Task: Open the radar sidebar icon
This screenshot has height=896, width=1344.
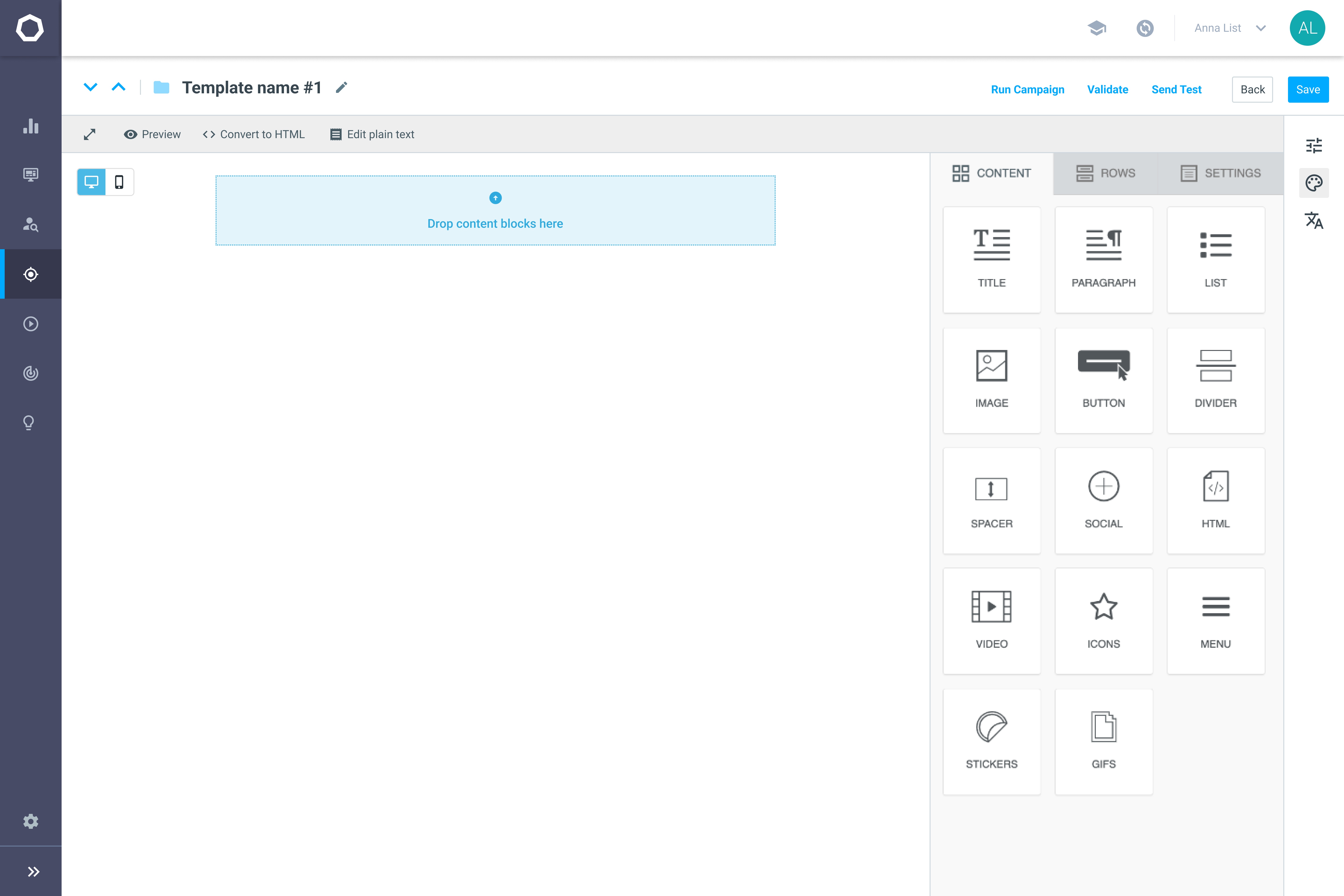Action: tap(31, 373)
